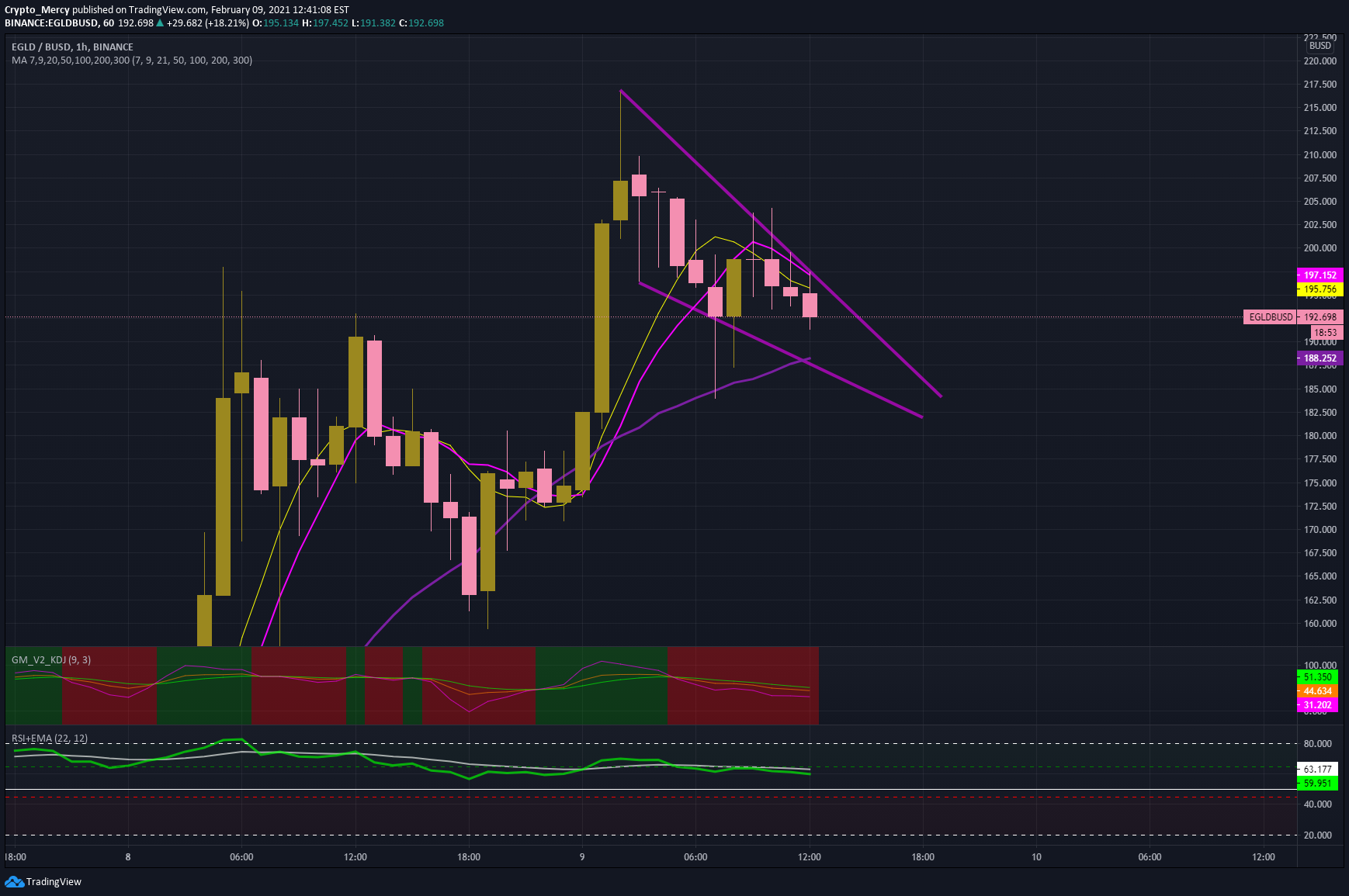Click the magenta 31.202 KDJ value tag
The width and height of the screenshot is (1349, 896).
[1318, 704]
